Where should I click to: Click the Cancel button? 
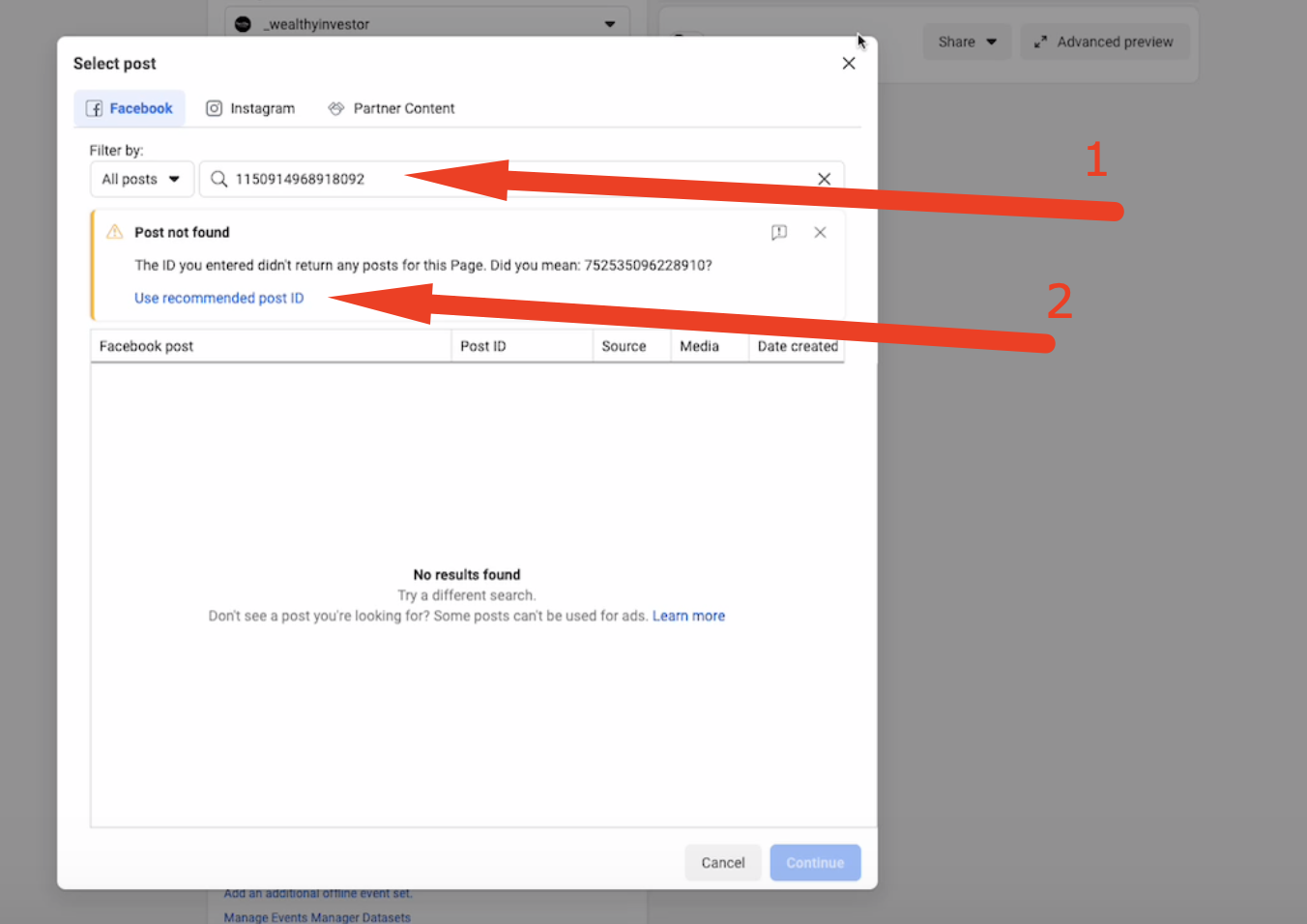click(x=723, y=863)
